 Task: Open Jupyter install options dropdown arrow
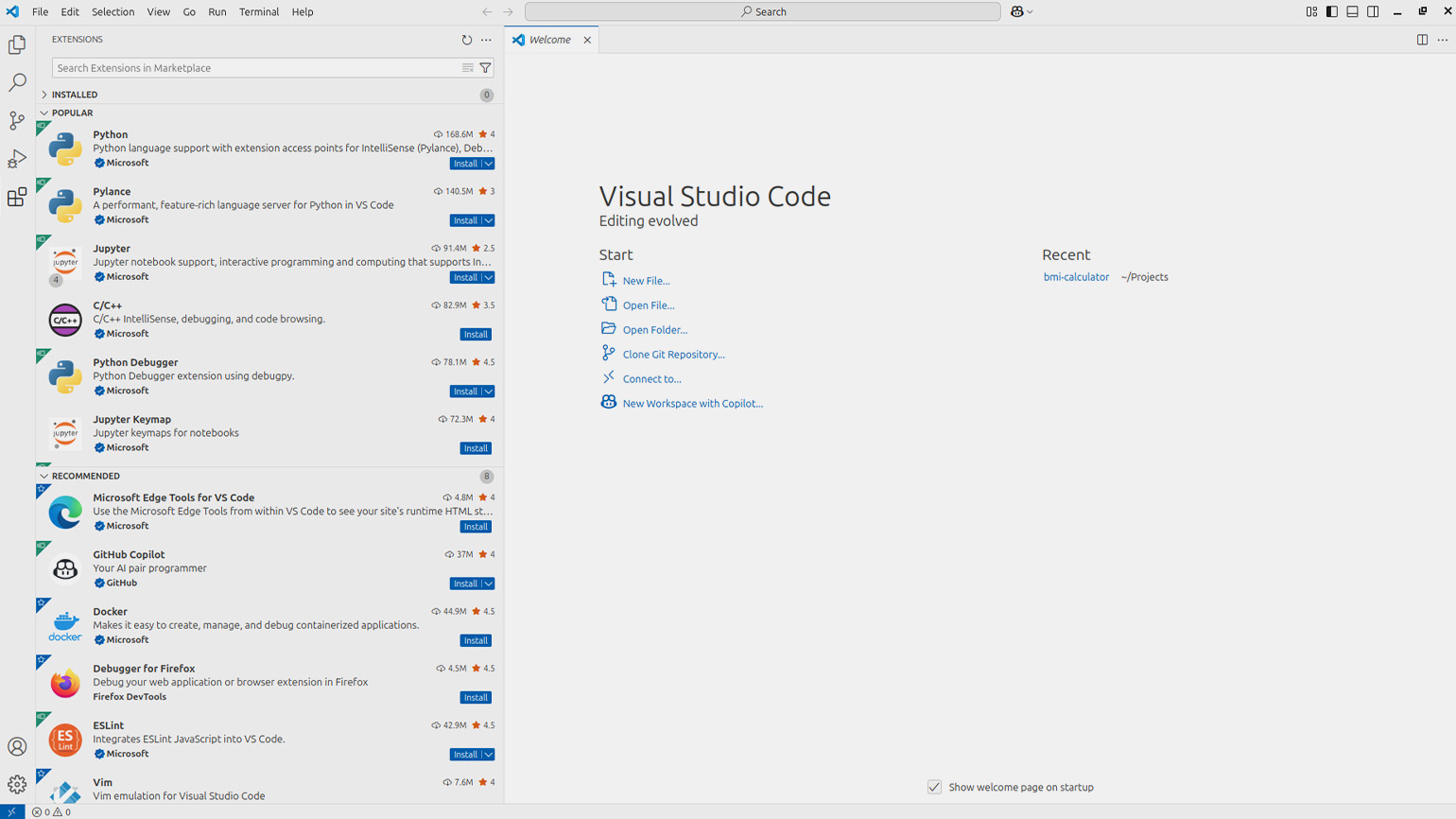pos(489,277)
